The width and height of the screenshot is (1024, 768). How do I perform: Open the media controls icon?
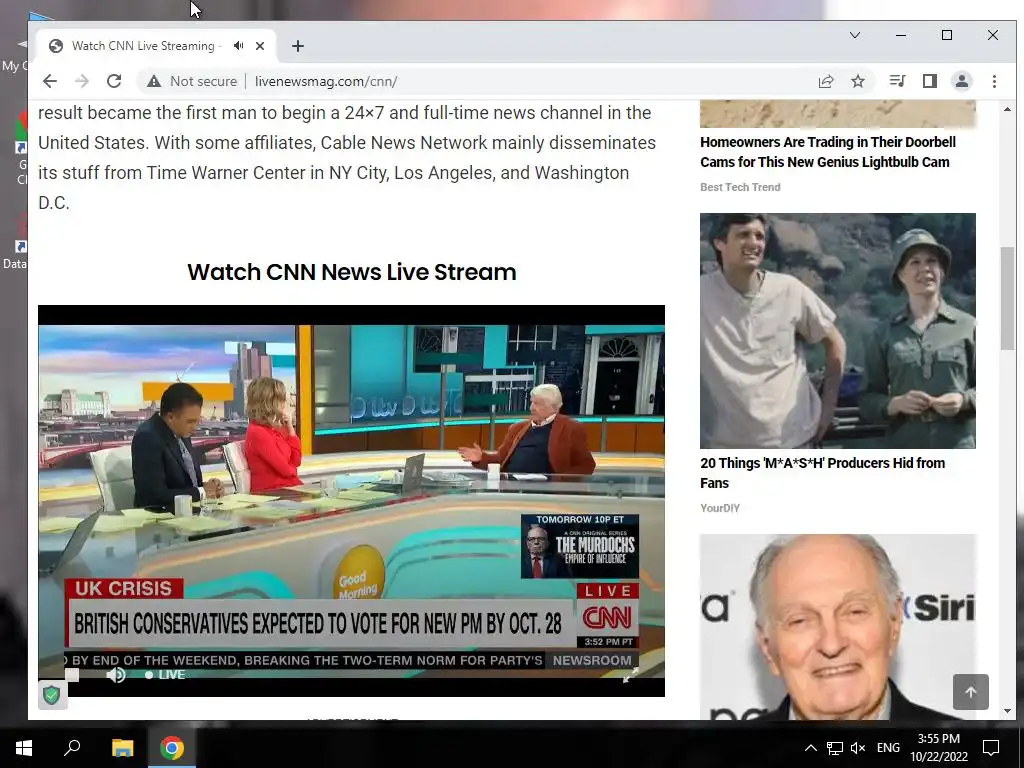tap(897, 81)
